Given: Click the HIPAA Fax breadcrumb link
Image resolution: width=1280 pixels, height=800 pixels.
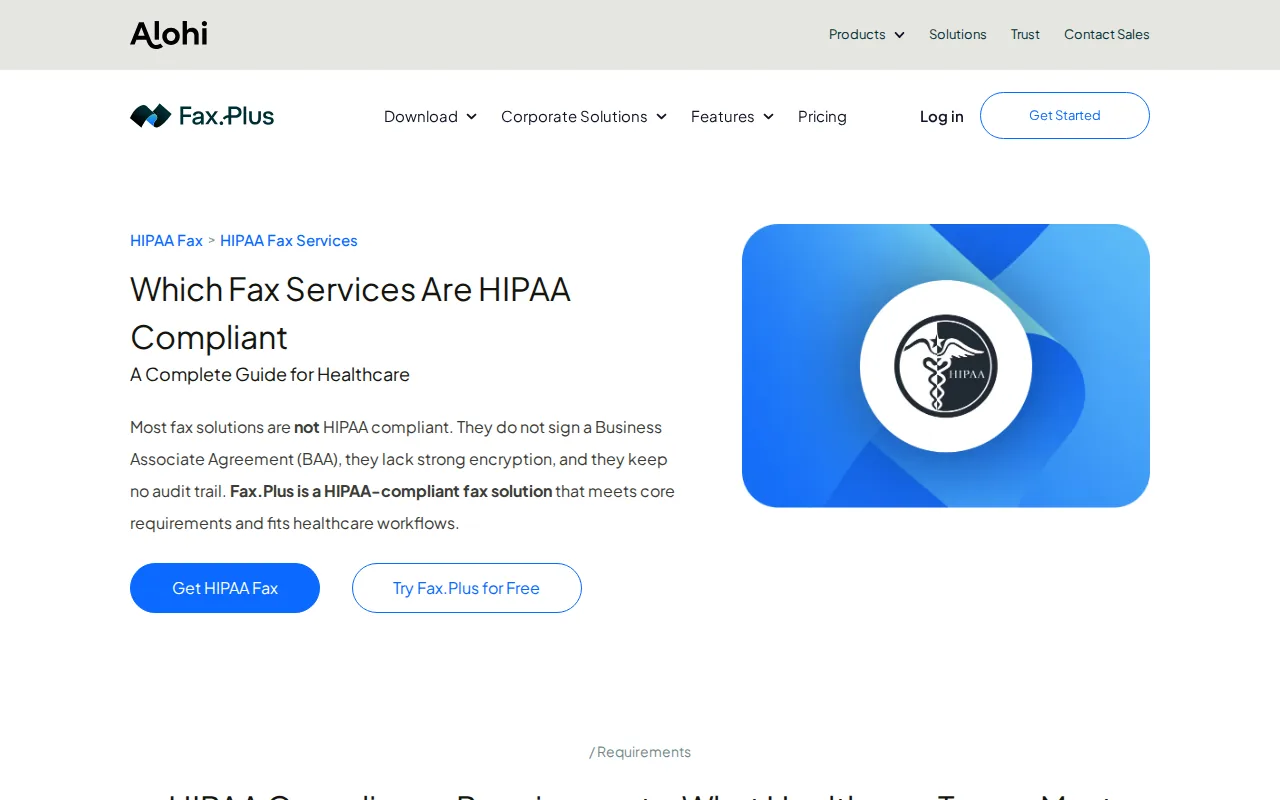Looking at the screenshot, I should click(166, 241).
